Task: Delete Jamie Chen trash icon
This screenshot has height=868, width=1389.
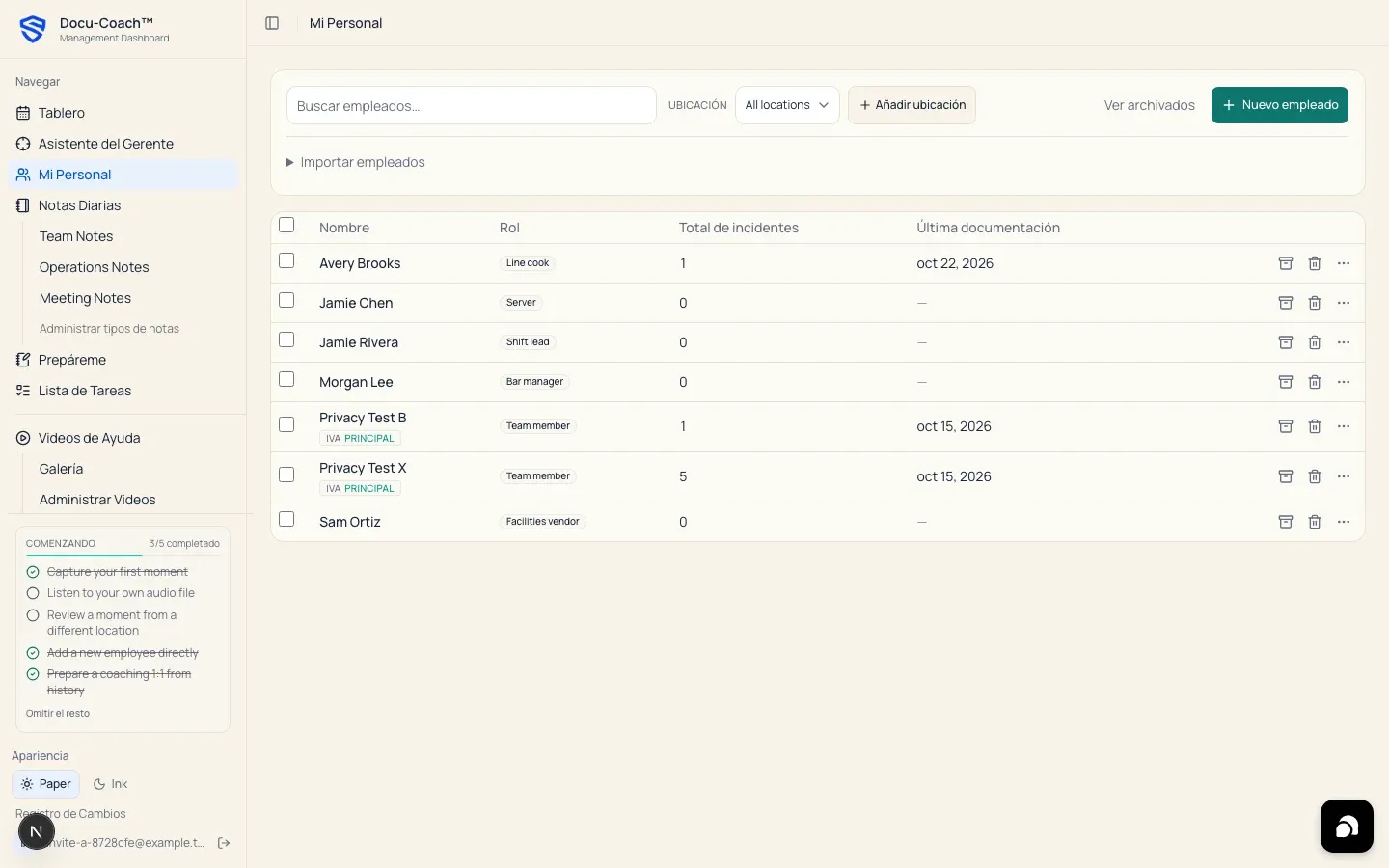Action: point(1315,303)
